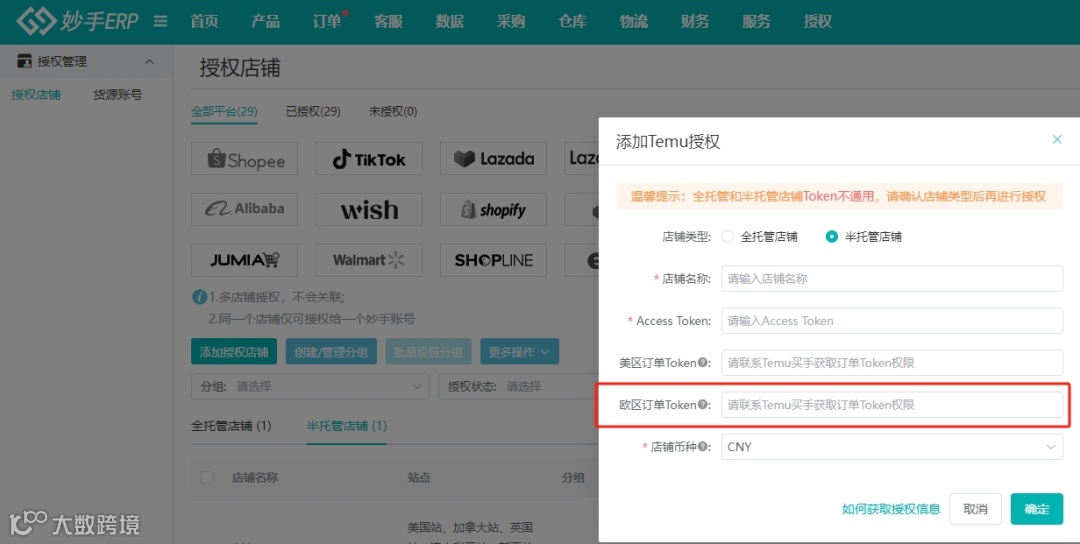
Task: Open the 授权状态 filter dropdown
Action: pos(519,386)
